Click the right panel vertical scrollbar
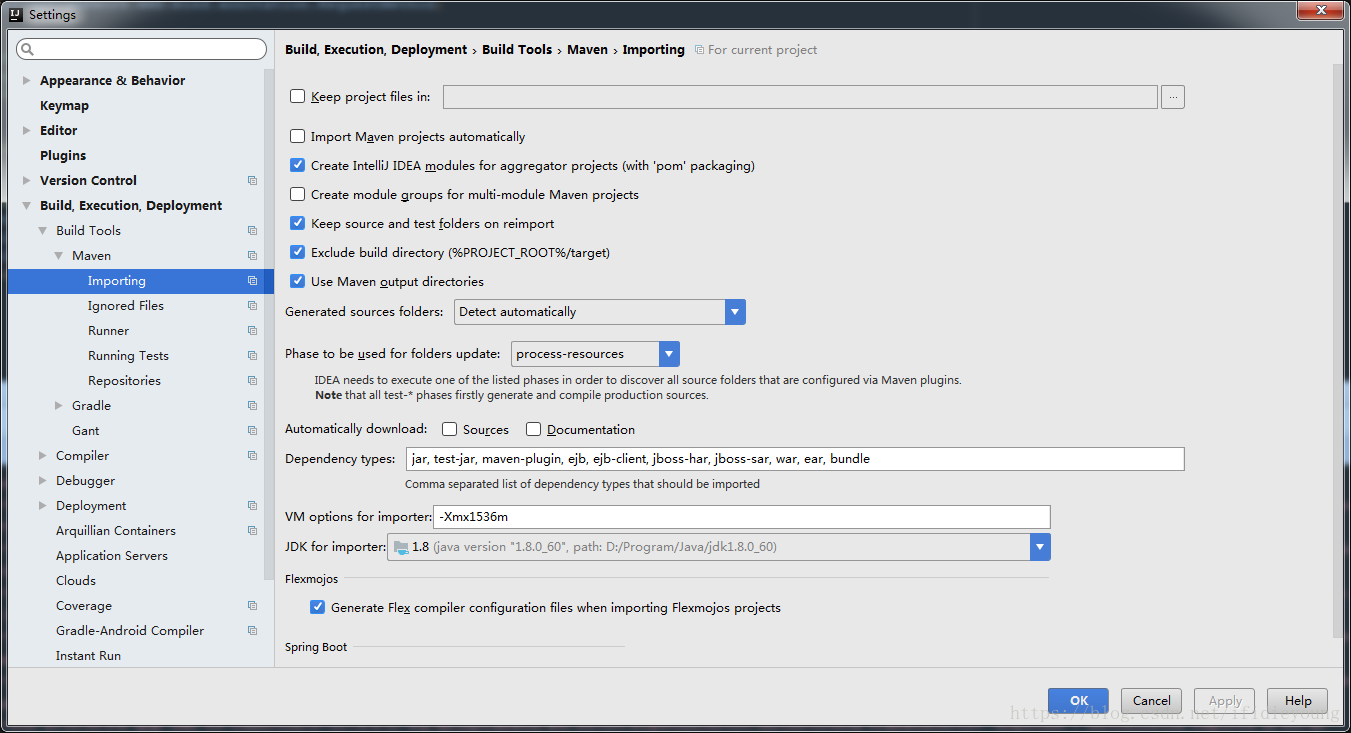The image size is (1351, 733). coord(1338,350)
